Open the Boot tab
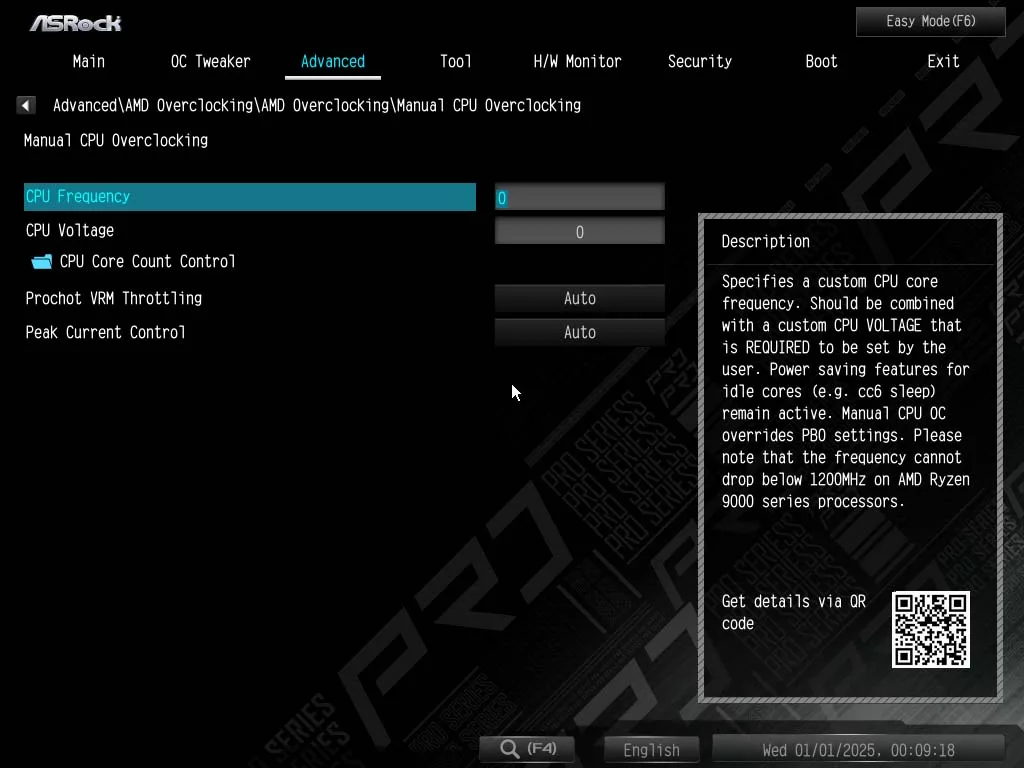This screenshot has width=1024, height=768. click(x=821, y=61)
